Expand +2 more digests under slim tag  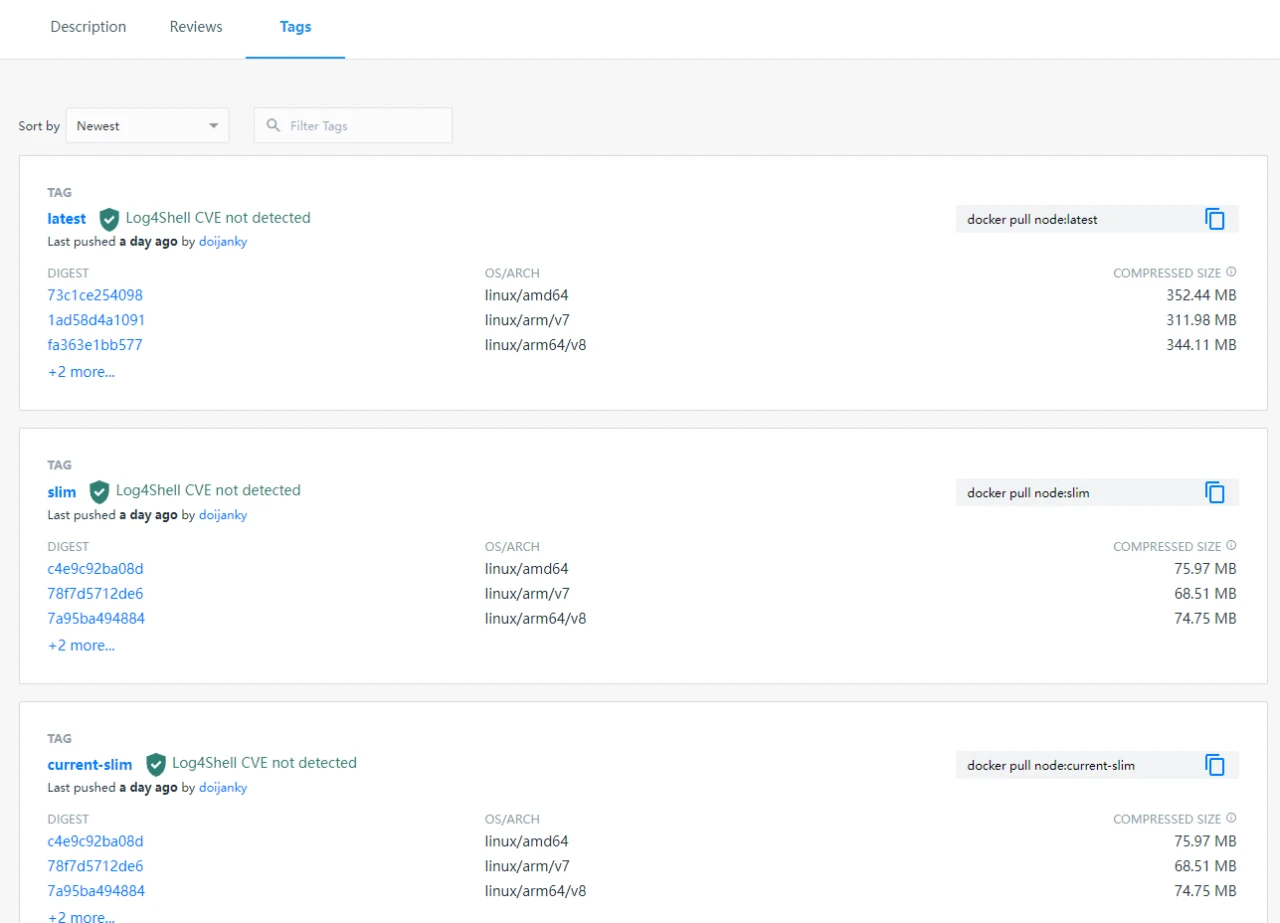click(81, 645)
